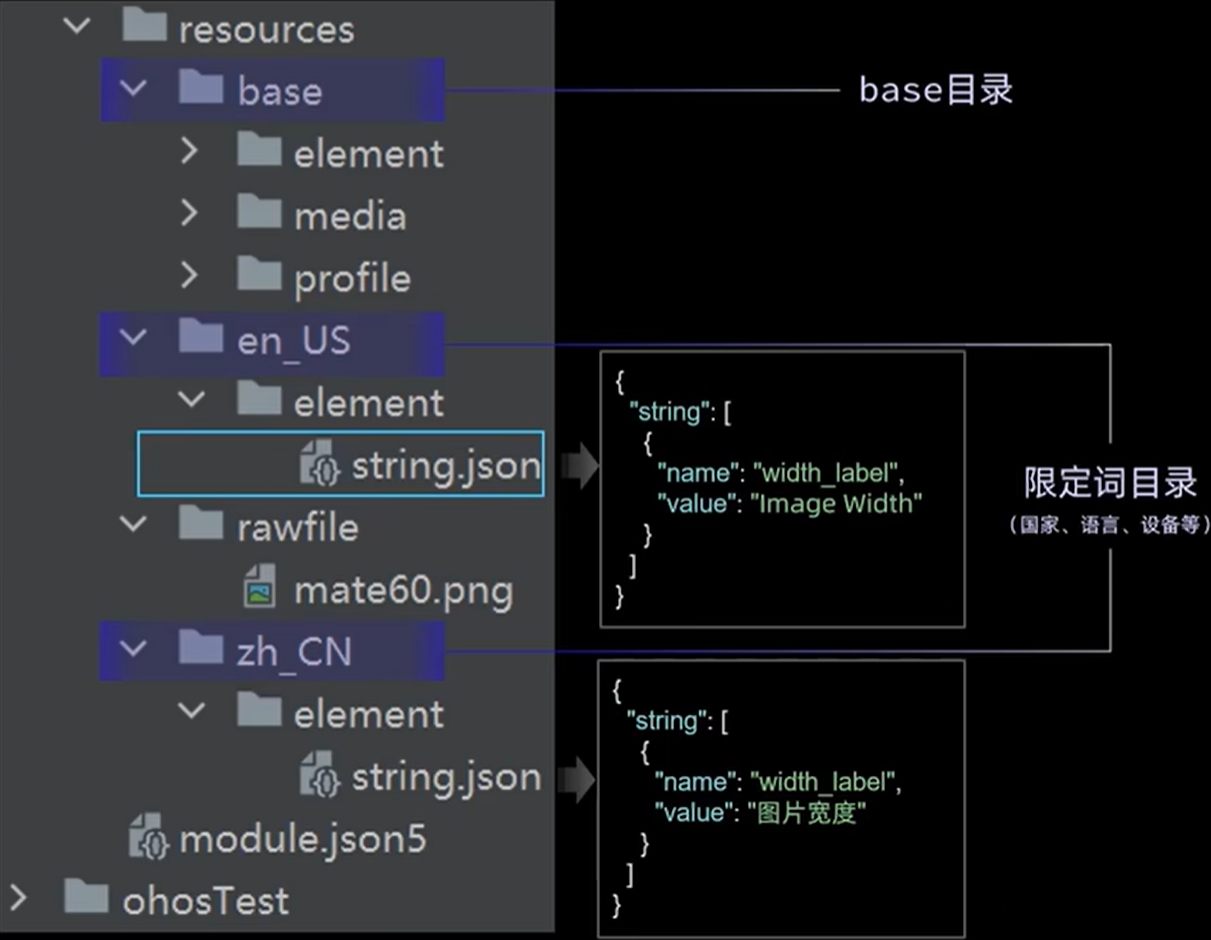Click the media folder icon
This screenshot has width=1211, height=940.
click(x=260, y=214)
